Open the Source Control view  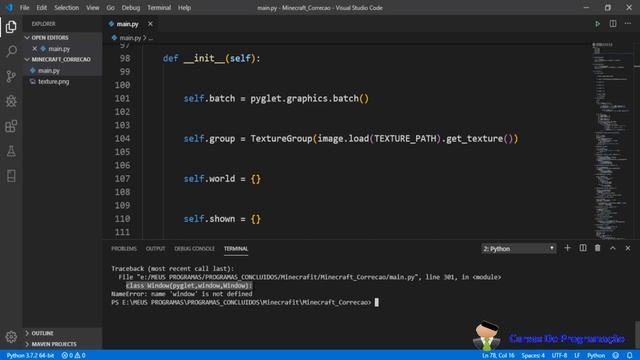coord(11,76)
